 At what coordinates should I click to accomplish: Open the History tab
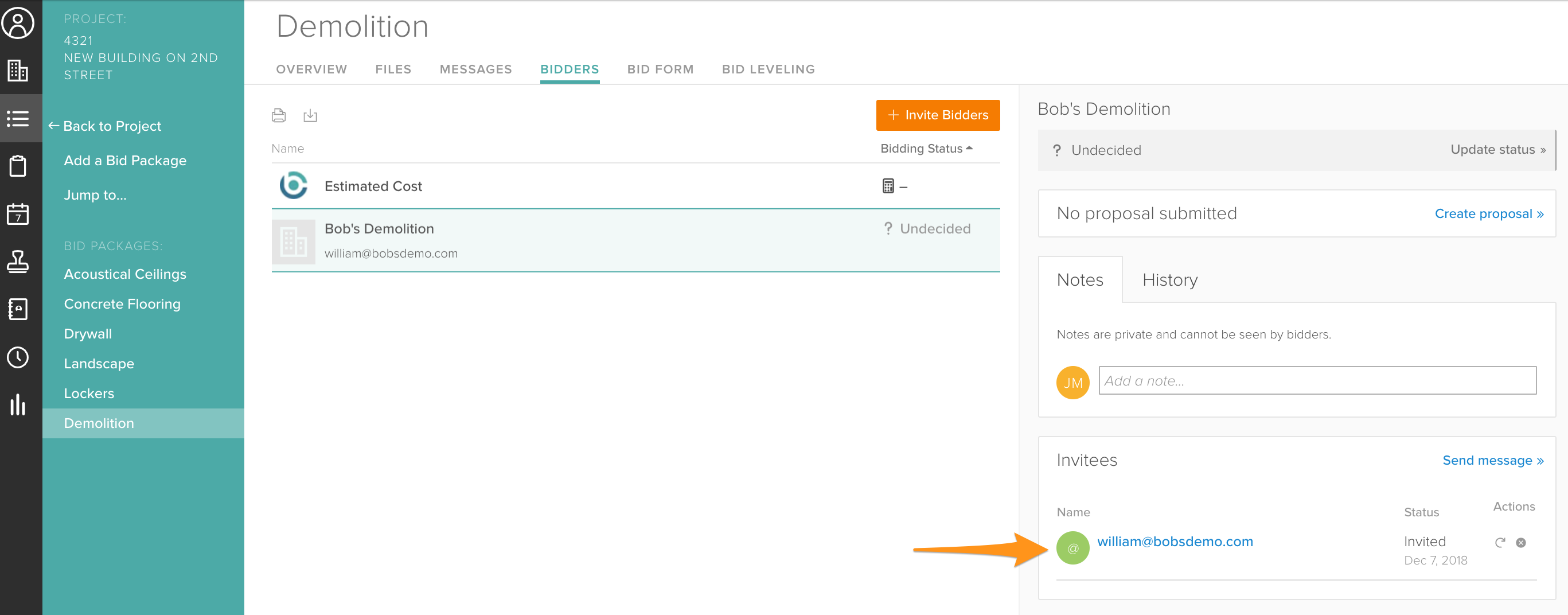(1169, 280)
